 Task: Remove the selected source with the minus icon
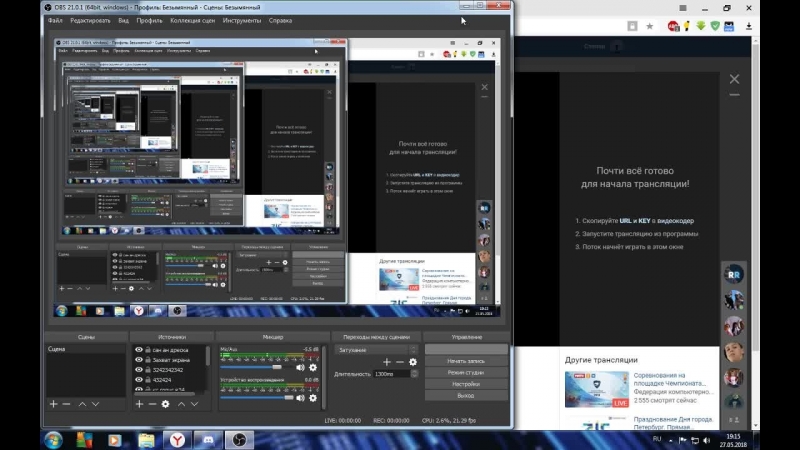point(152,404)
